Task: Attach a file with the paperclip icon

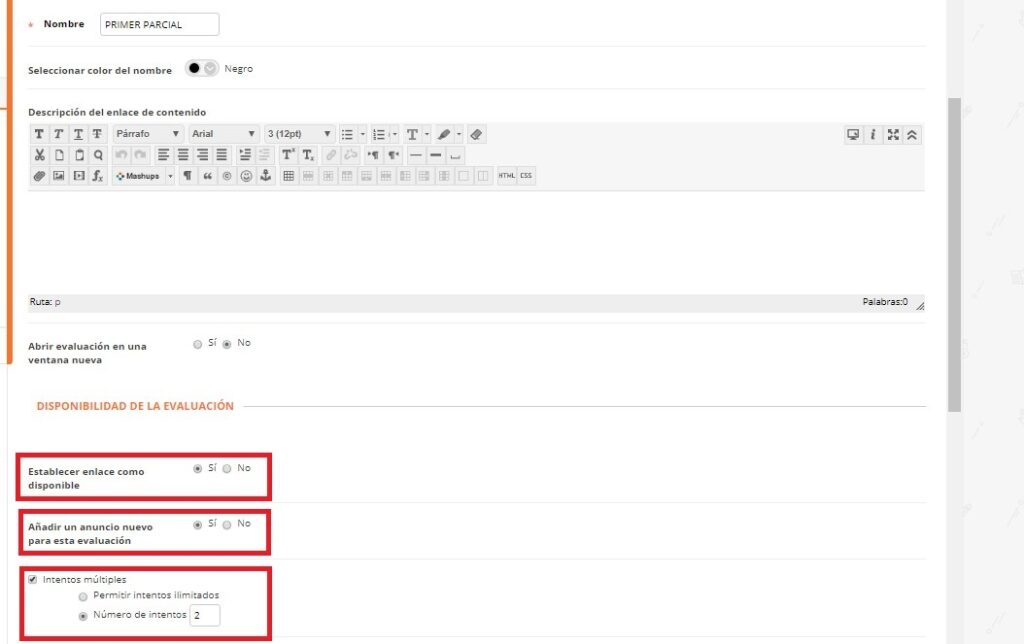Action: (x=39, y=176)
